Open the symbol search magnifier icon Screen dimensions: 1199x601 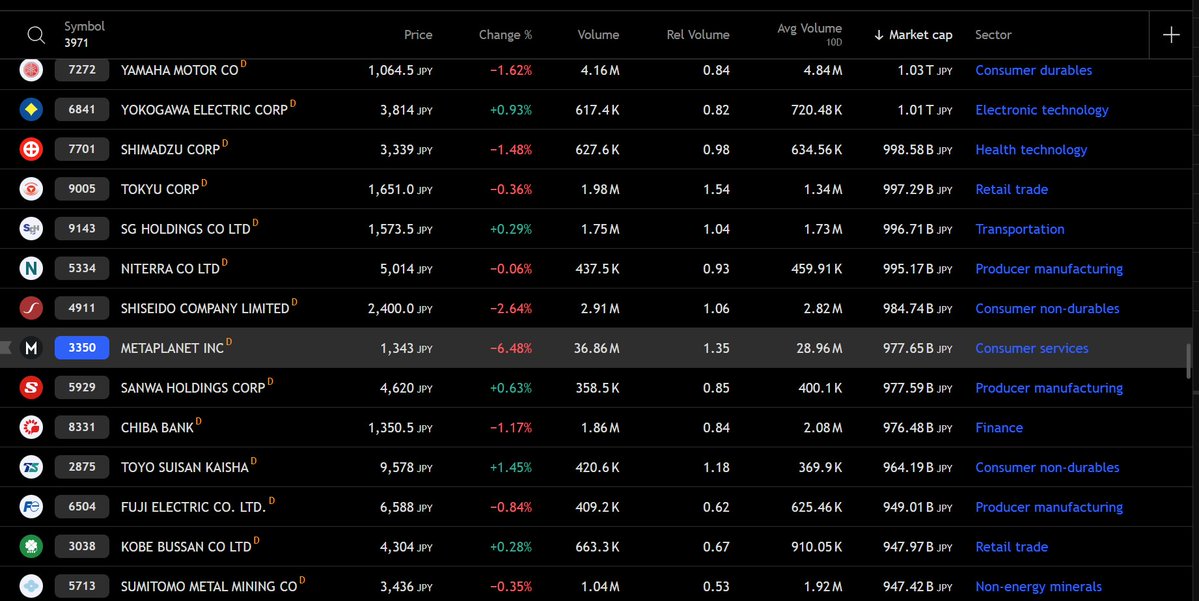point(36,35)
